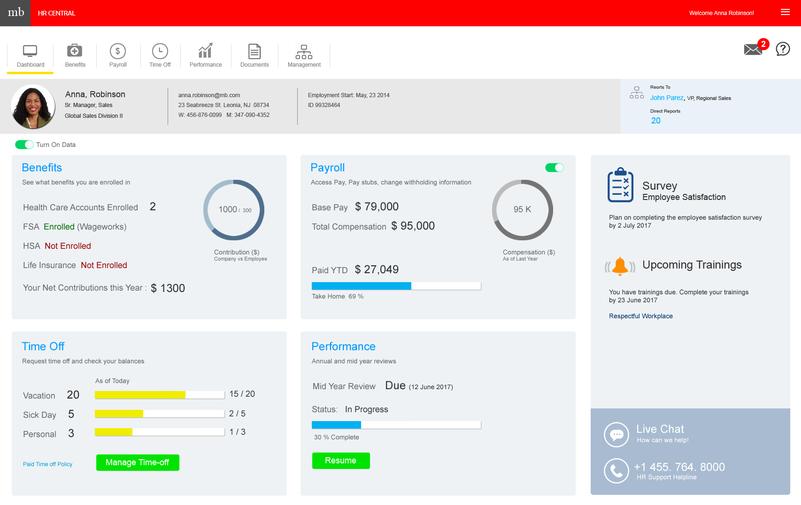Click the help question mark icon
801x505 pixels.
click(x=782, y=49)
